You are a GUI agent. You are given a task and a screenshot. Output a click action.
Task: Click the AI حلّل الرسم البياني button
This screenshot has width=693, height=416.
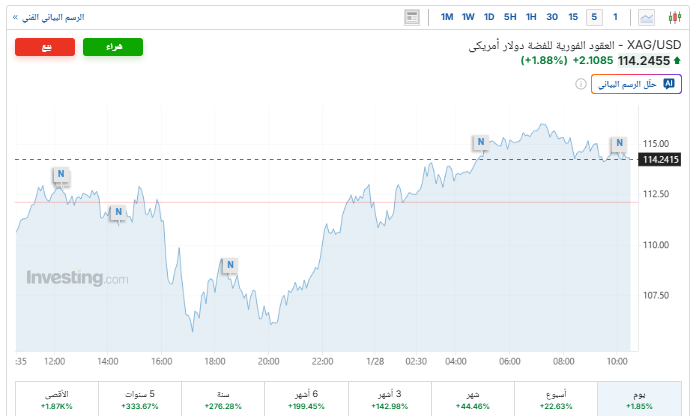pos(630,85)
